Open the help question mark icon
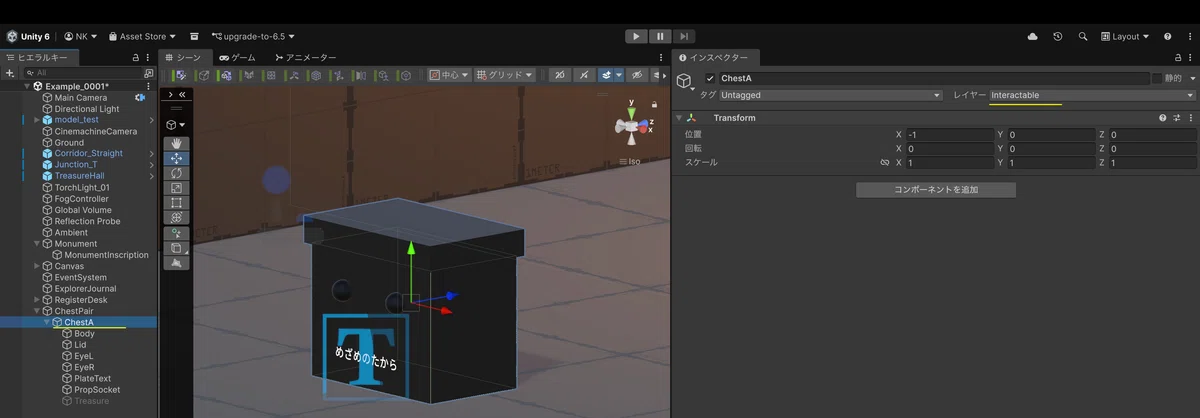Image resolution: width=1200 pixels, height=418 pixels. point(1167,36)
